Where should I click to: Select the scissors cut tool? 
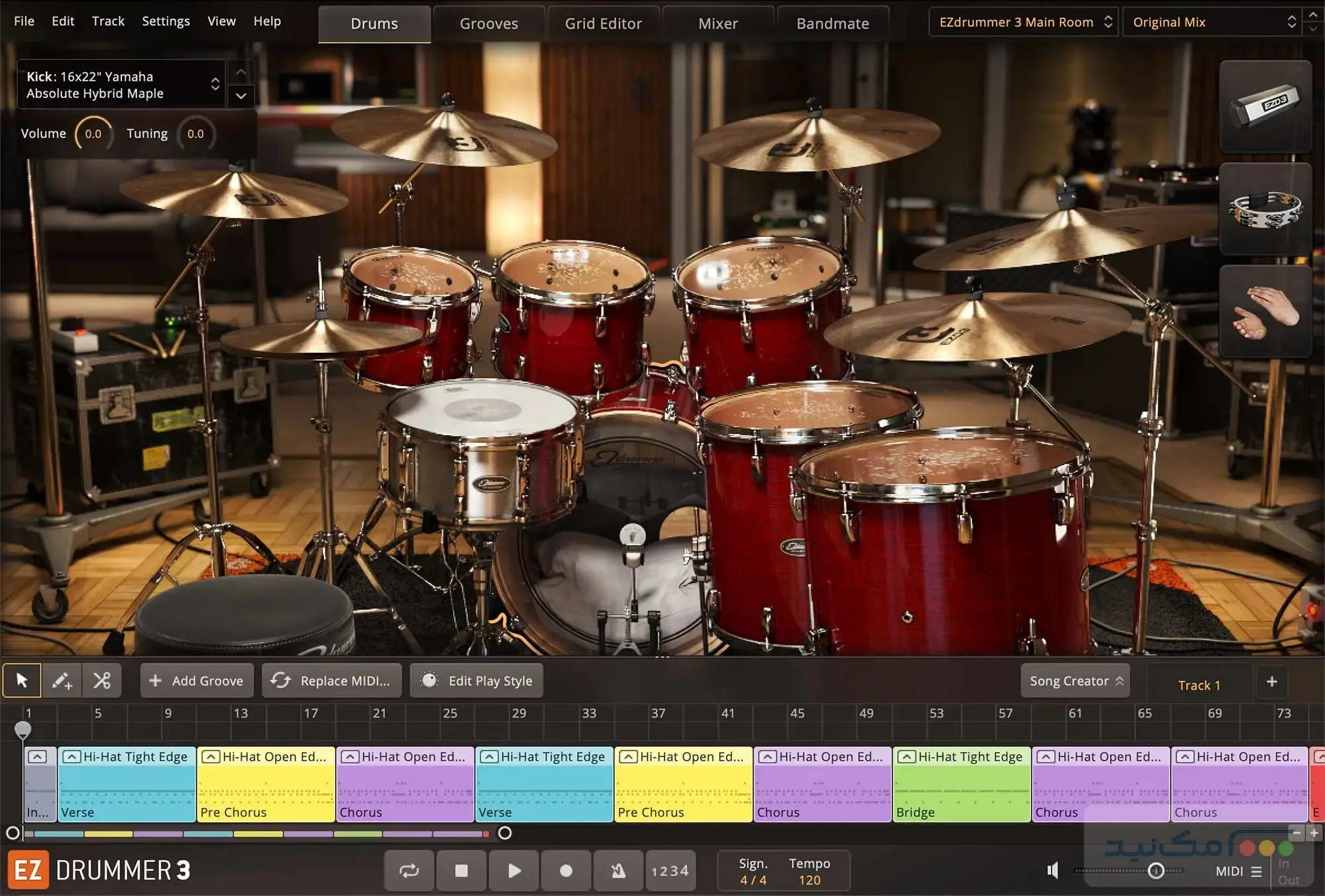101,681
